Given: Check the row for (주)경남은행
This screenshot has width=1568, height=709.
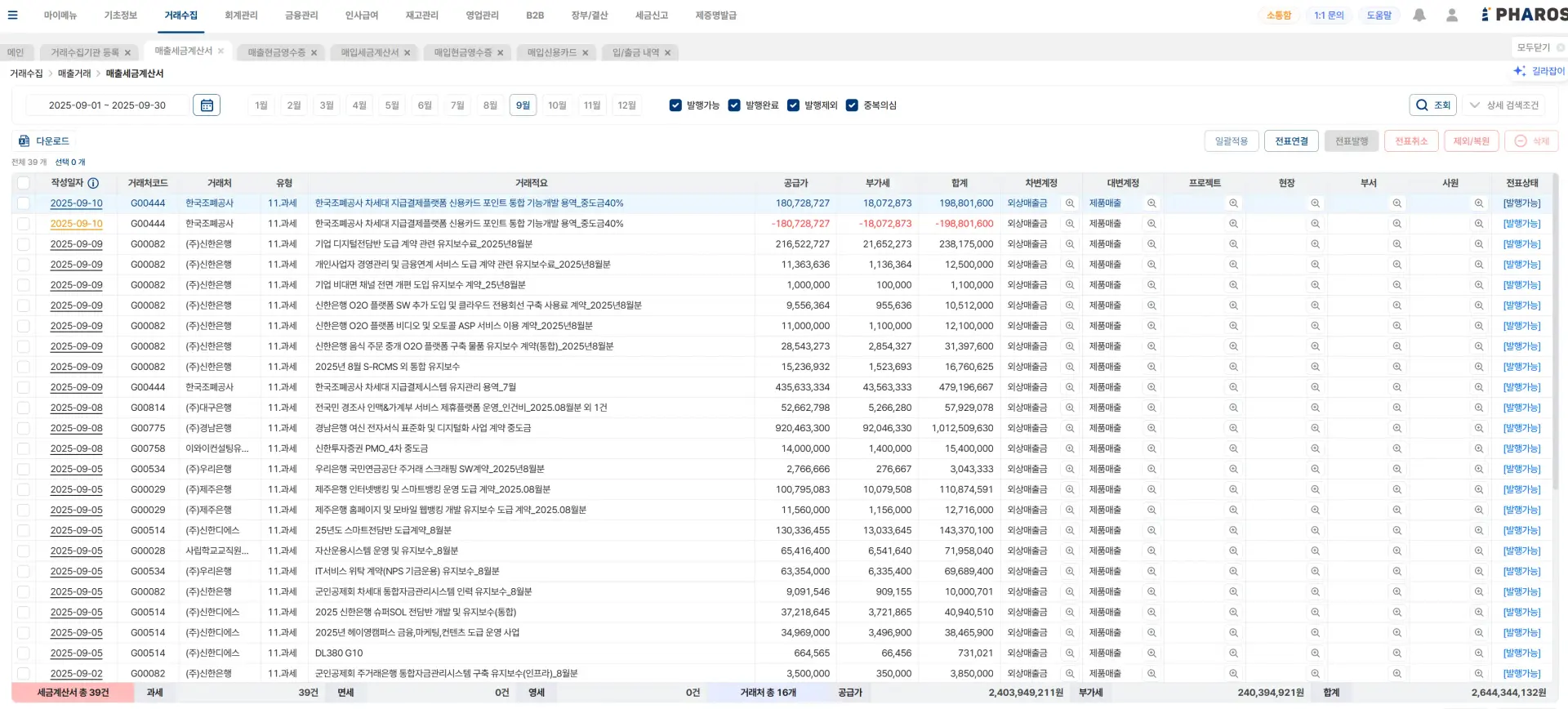Looking at the screenshot, I should coord(23,428).
